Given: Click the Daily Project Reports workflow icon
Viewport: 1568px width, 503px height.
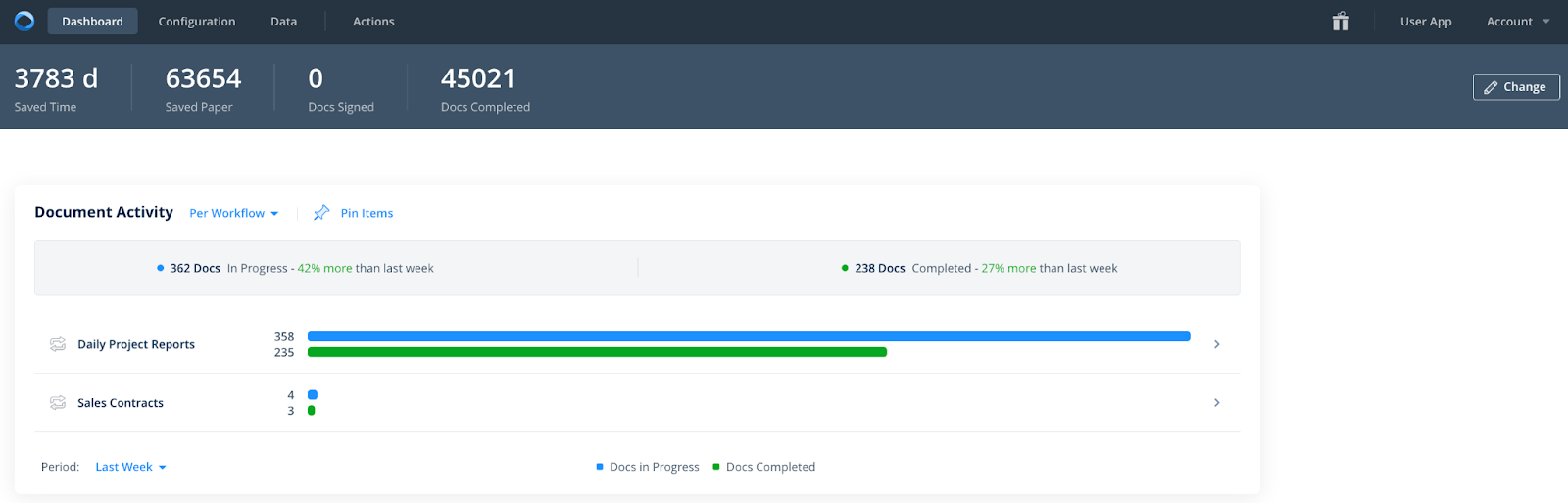Looking at the screenshot, I should tap(58, 344).
